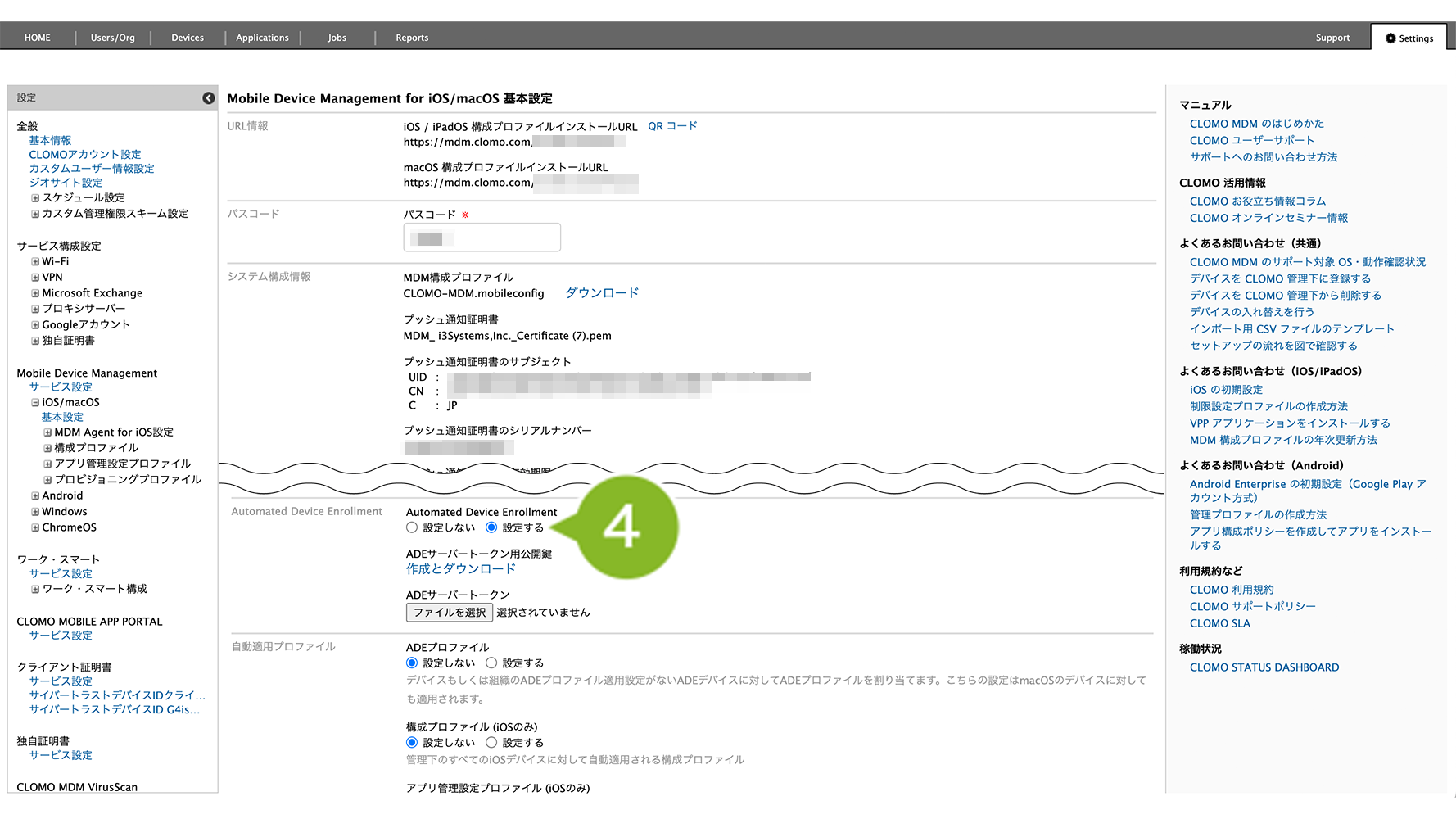Viewport: 1456px width, 819px height.
Task: Expand the VPN tree node
Action: point(35,278)
